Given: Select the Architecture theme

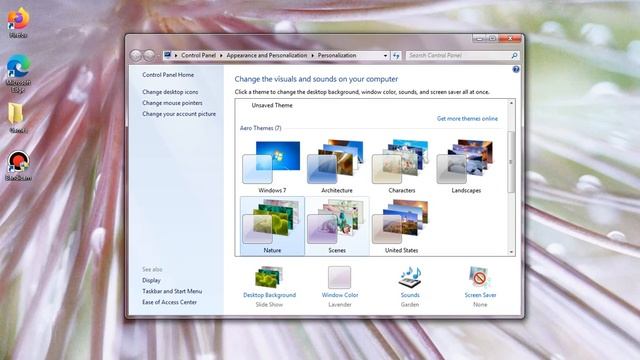Looking at the screenshot, I should (x=337, y=166).
